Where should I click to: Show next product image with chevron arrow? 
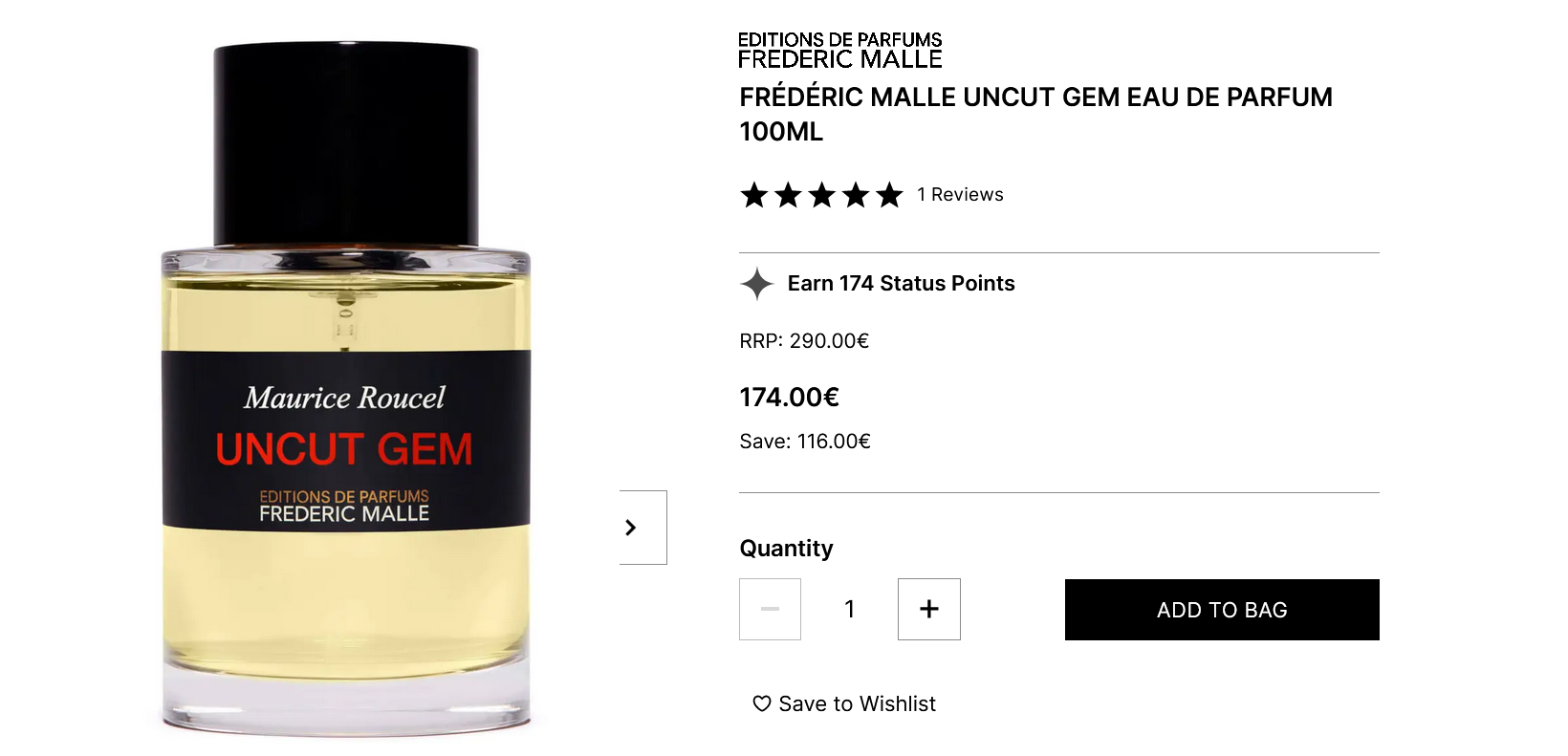tap(642, 528)
